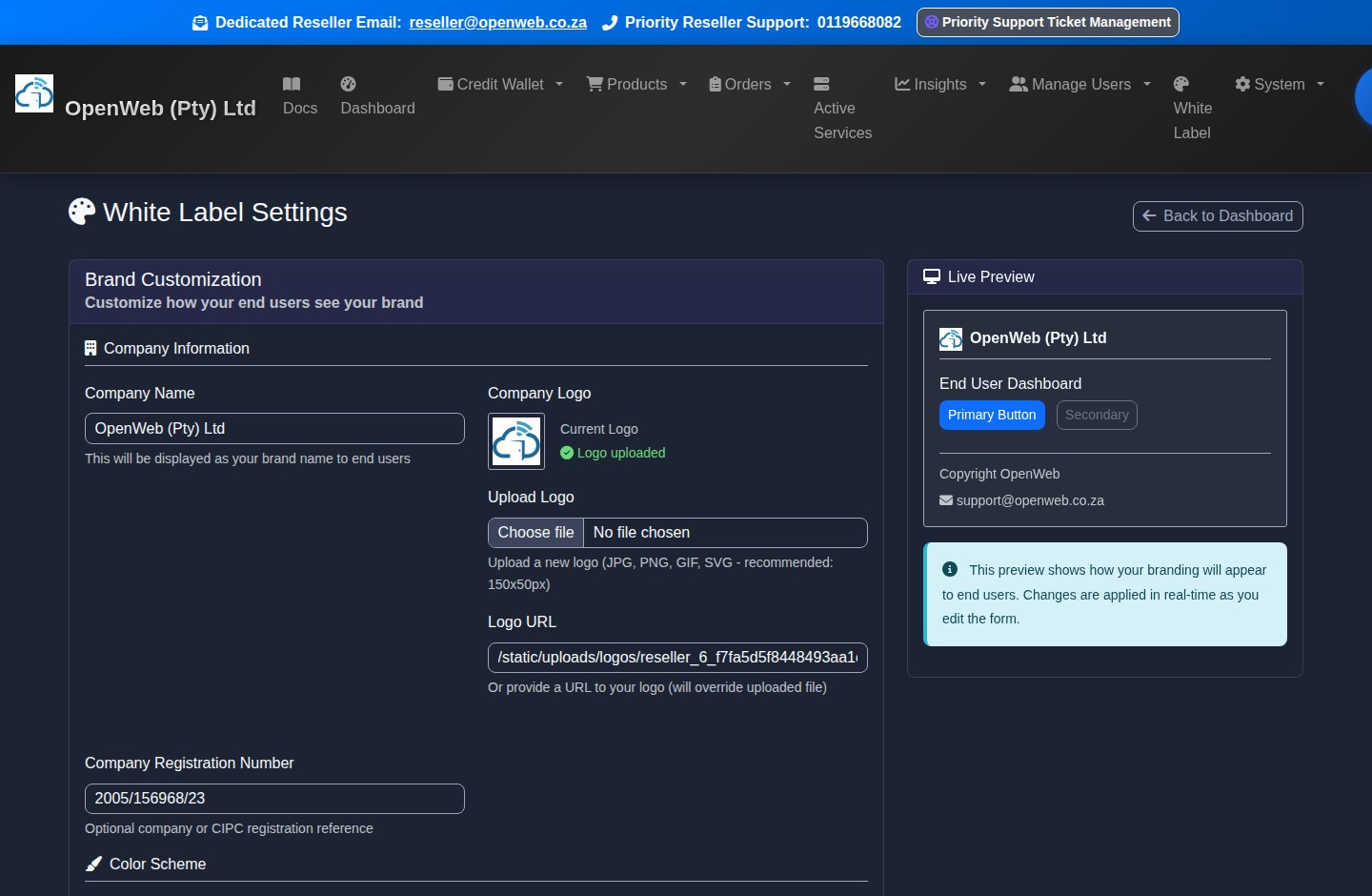Click the ticket icon in Priority Support button
1372x896 pixels.
[932, 22]
